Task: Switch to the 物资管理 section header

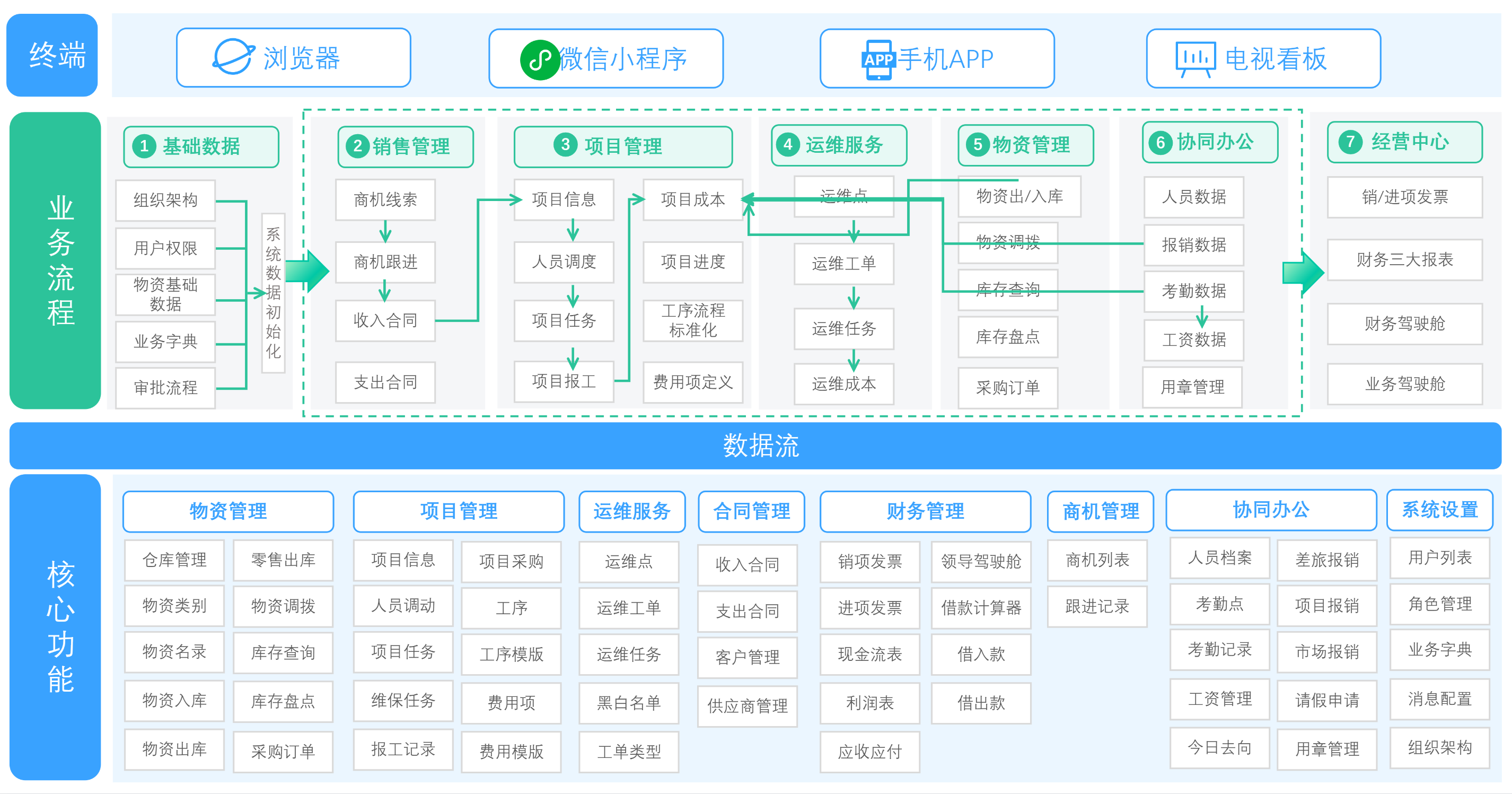Action: [x=228, y=511]
